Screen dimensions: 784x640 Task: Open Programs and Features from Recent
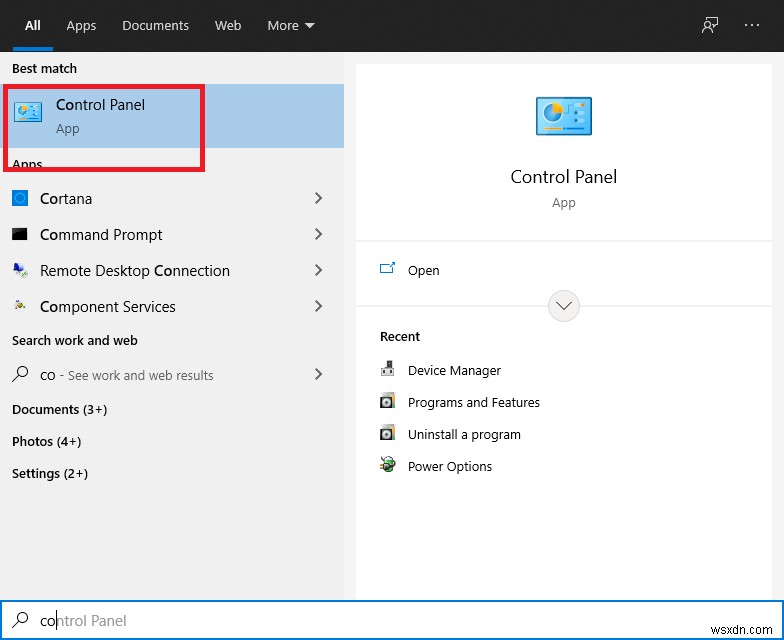pos(473,403)
